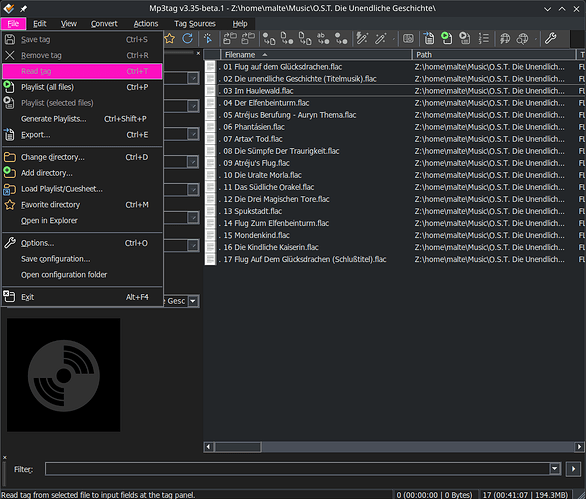The width and height of the screenshot is (586, 499).
Task: Click the pin icon in the title bar
Action: click(23, 9)
